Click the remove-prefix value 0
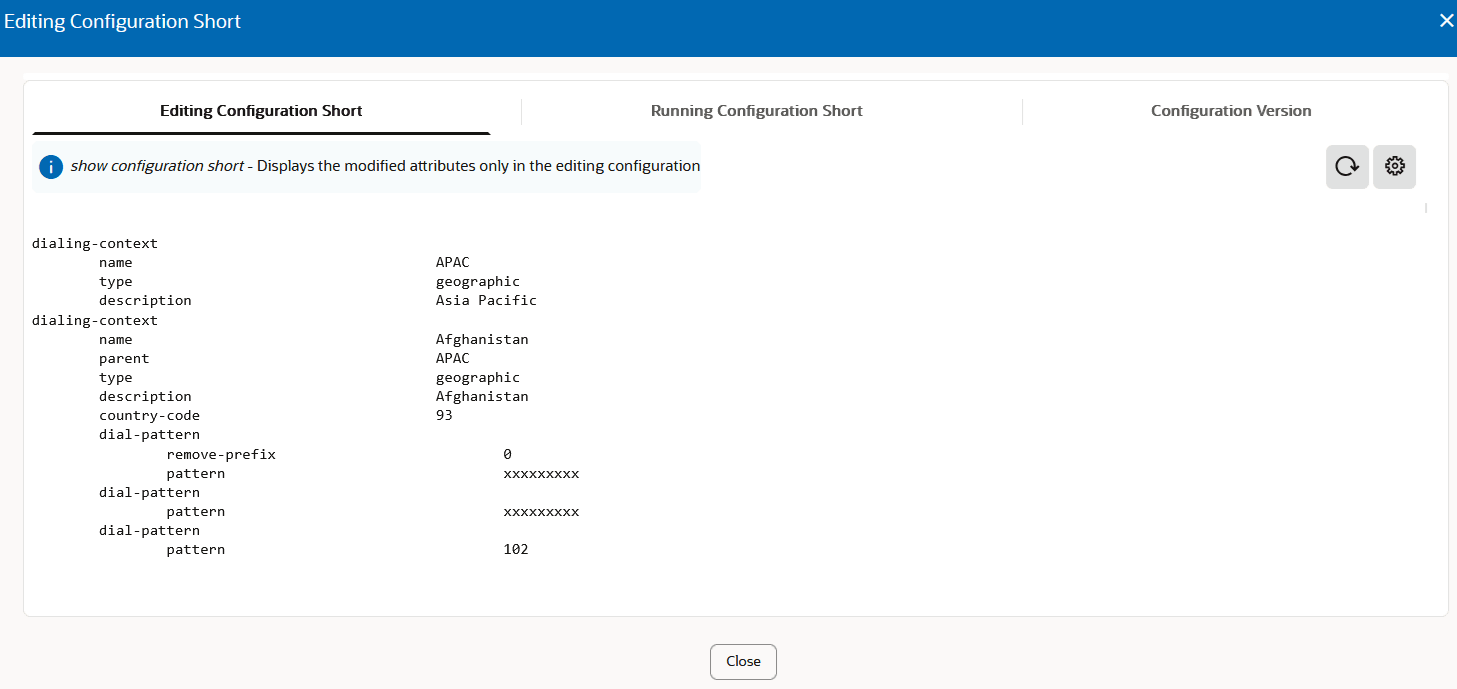Screen dimensions: 1457x689 pyautogui.click(x=508, y=454)
